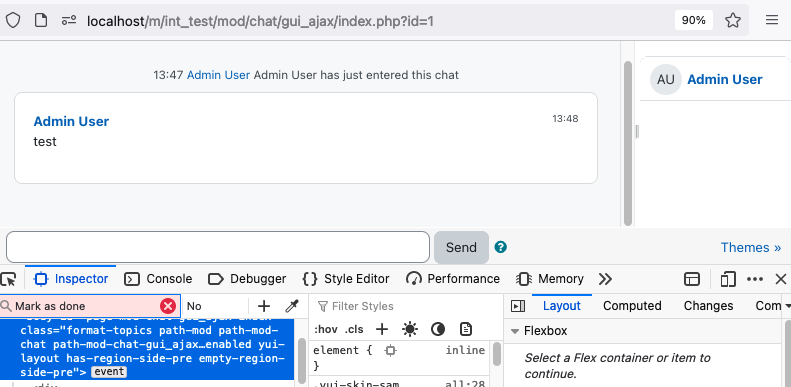791x387 pixels.
Task: Create a new node with plus icon
Action: [x=264, y=306]
